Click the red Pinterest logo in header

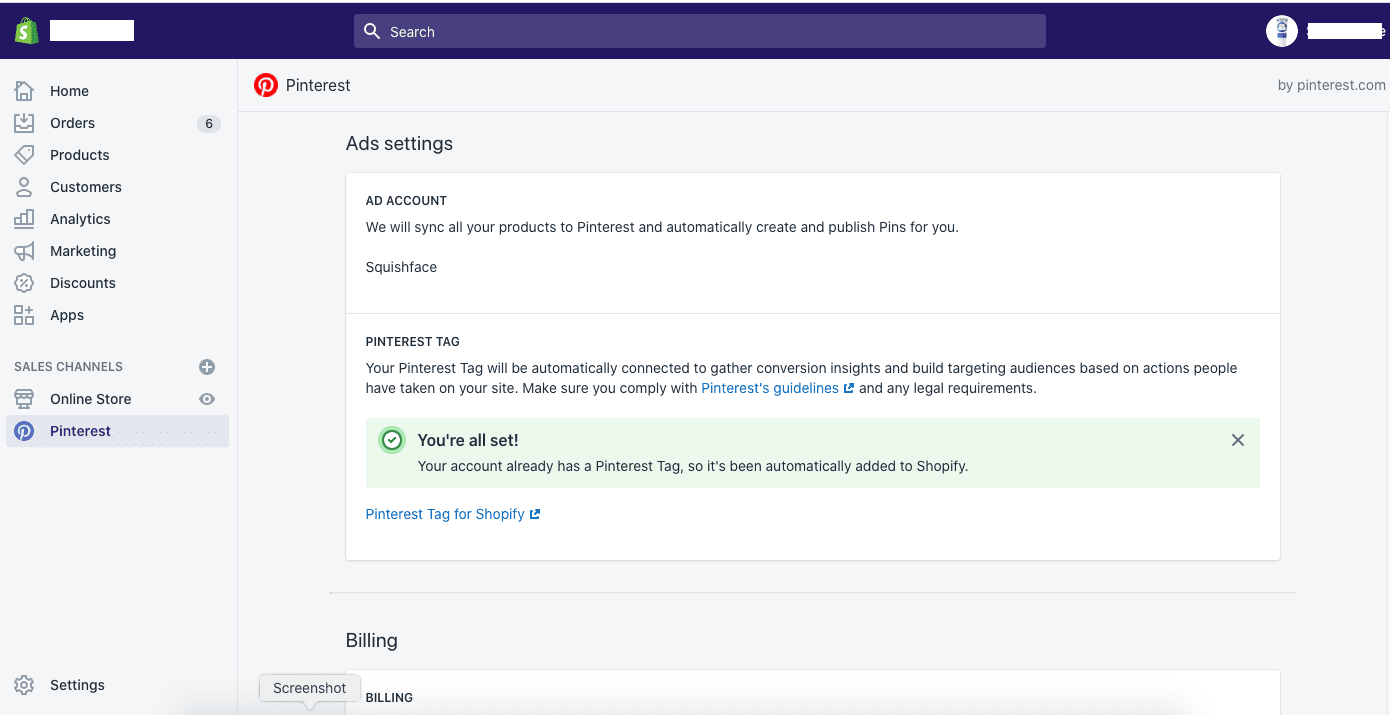click(x=266, y=86)
